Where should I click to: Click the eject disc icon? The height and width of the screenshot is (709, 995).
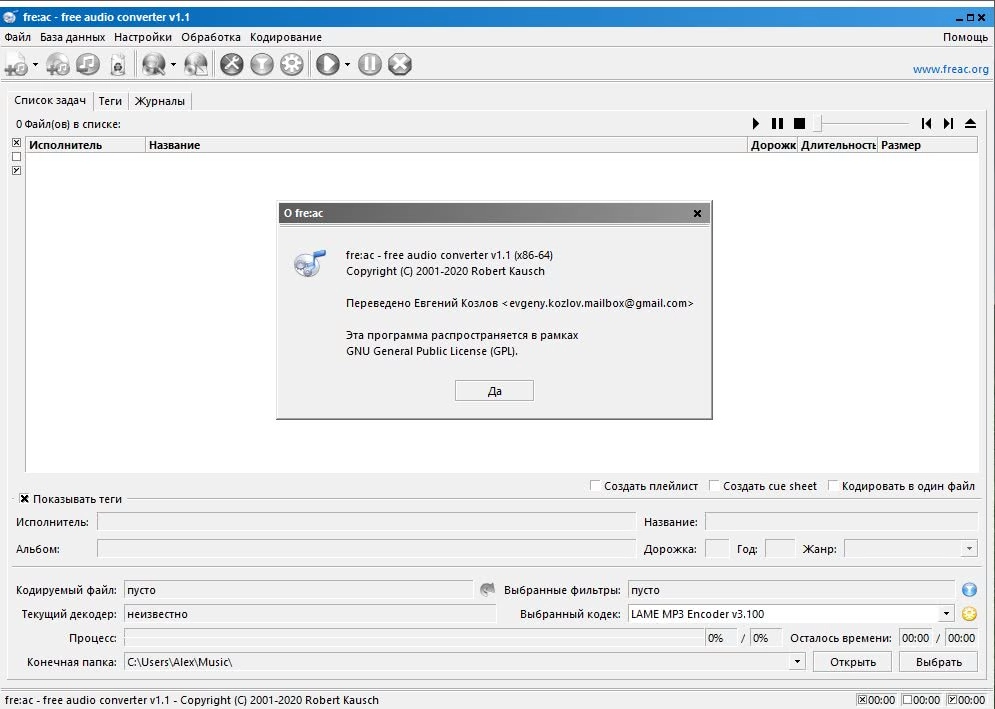pos(970,123)
